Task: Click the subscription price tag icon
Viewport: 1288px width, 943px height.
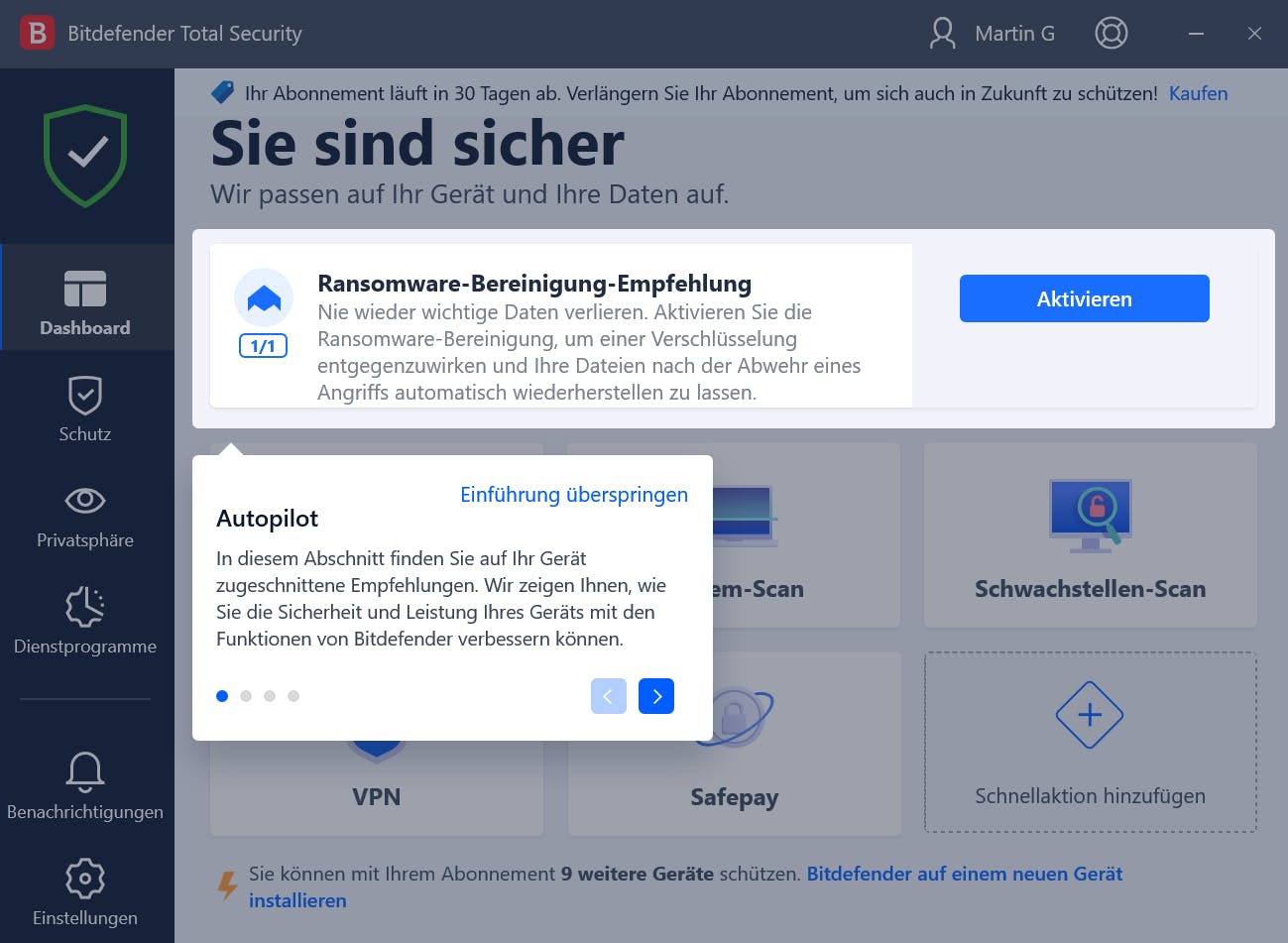Action: [x=223, y=92]
